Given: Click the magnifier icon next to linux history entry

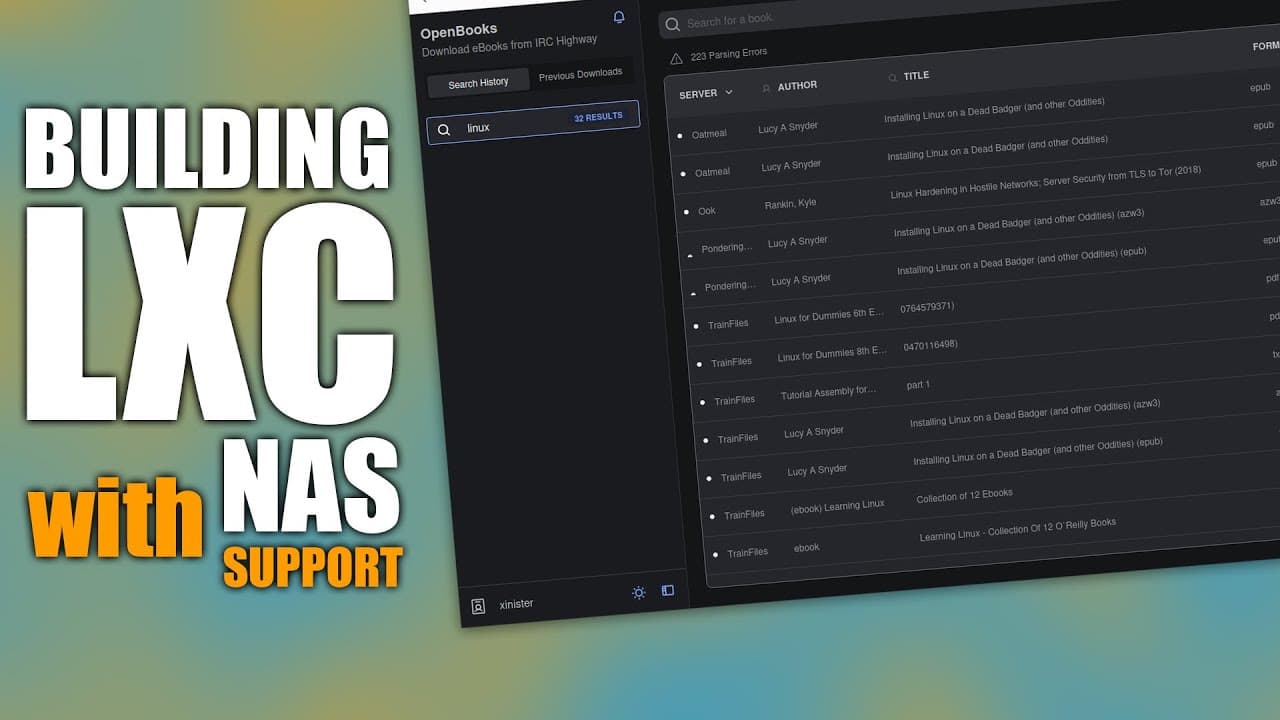Looking at the screenshot, I should point(444,129).
